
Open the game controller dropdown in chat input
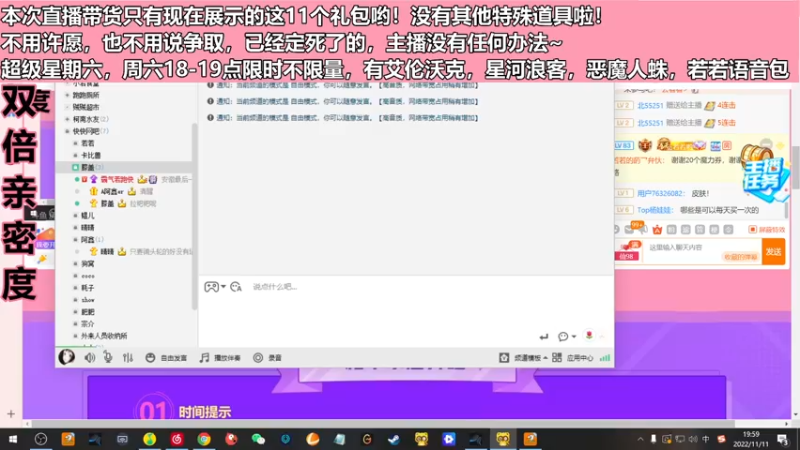coord(215,287)
